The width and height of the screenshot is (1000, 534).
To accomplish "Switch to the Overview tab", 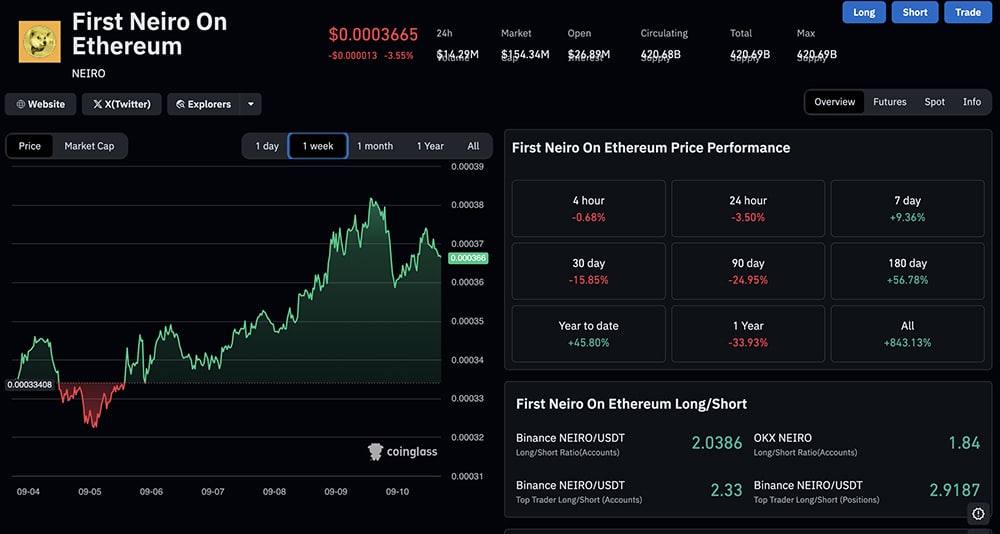I will (x=834, y=102).
